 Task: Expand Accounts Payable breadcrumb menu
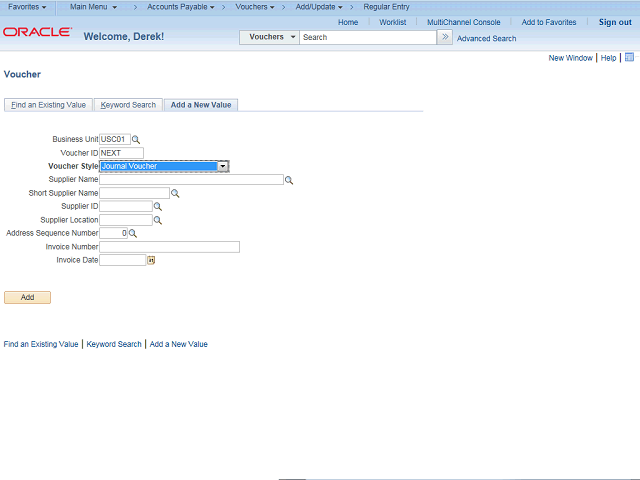180,7
